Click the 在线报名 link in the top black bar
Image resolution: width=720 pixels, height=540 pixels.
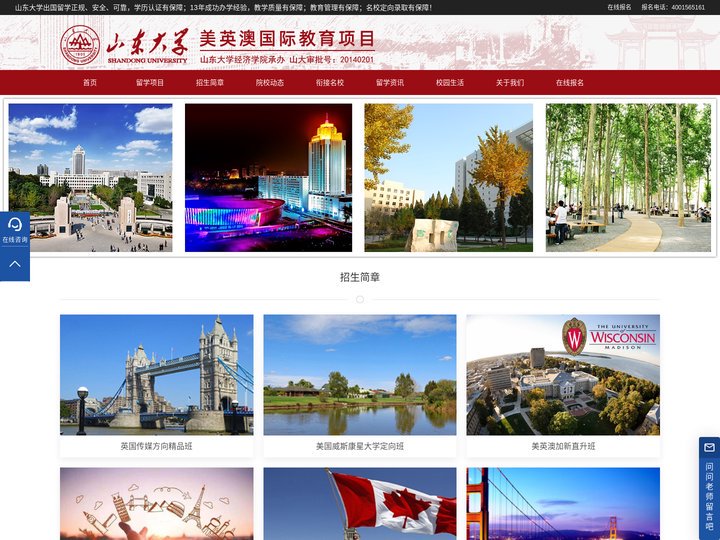[619, 7]
